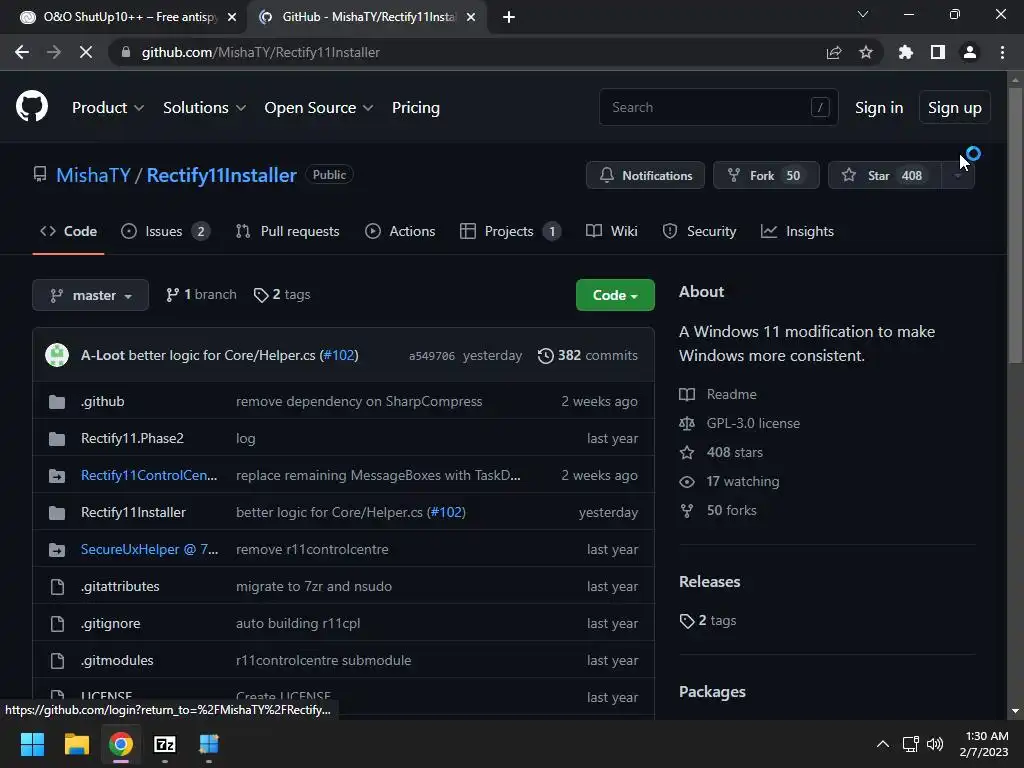
Task: Click the tab search chevron in the title bar
Action: coord(863,14)
